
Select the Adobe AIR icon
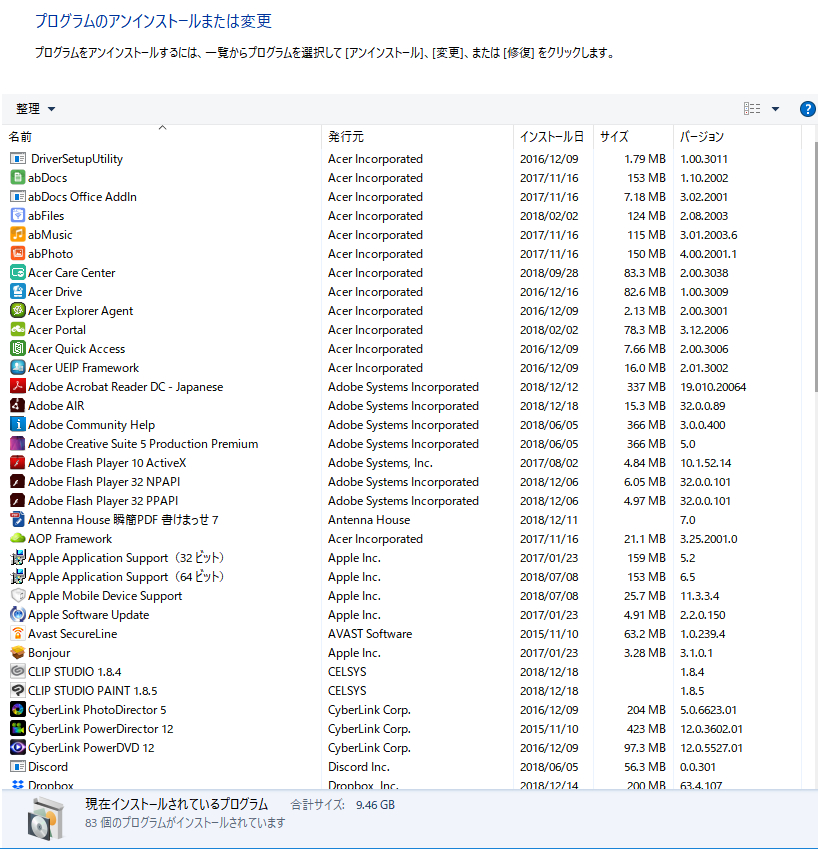pos(18,406)
